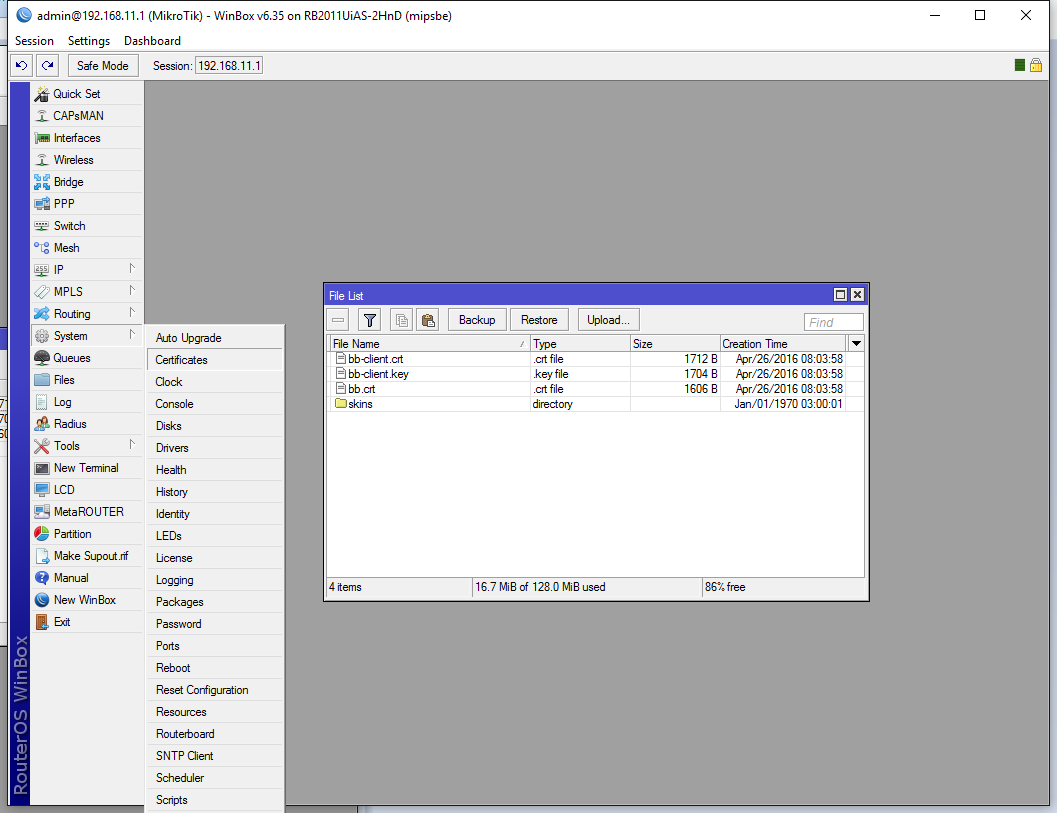Open the PPP menu icon

42,204
